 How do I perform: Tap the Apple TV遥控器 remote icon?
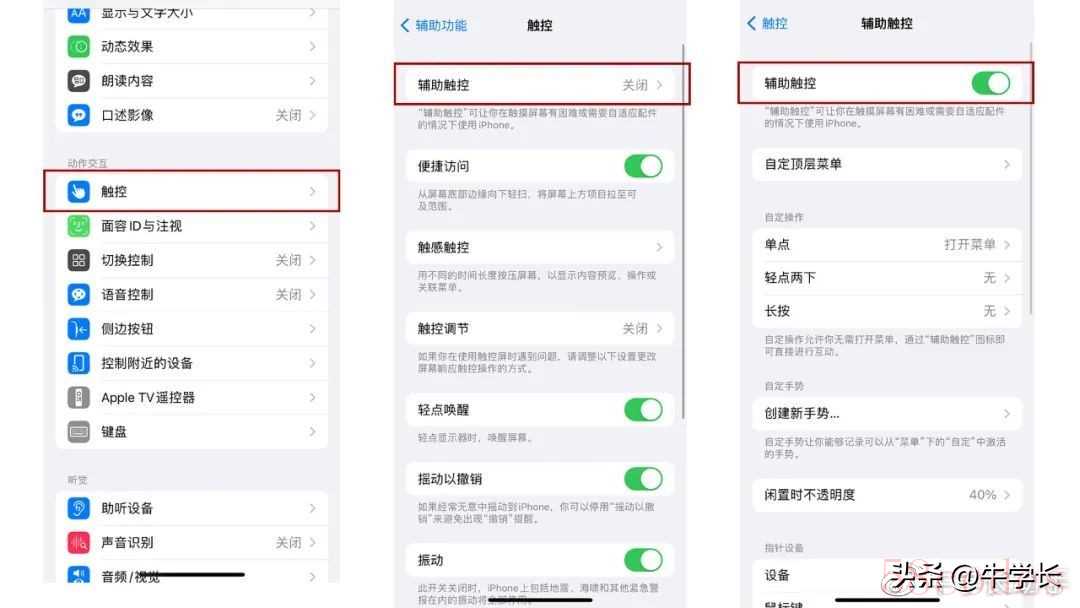[79, 397]
